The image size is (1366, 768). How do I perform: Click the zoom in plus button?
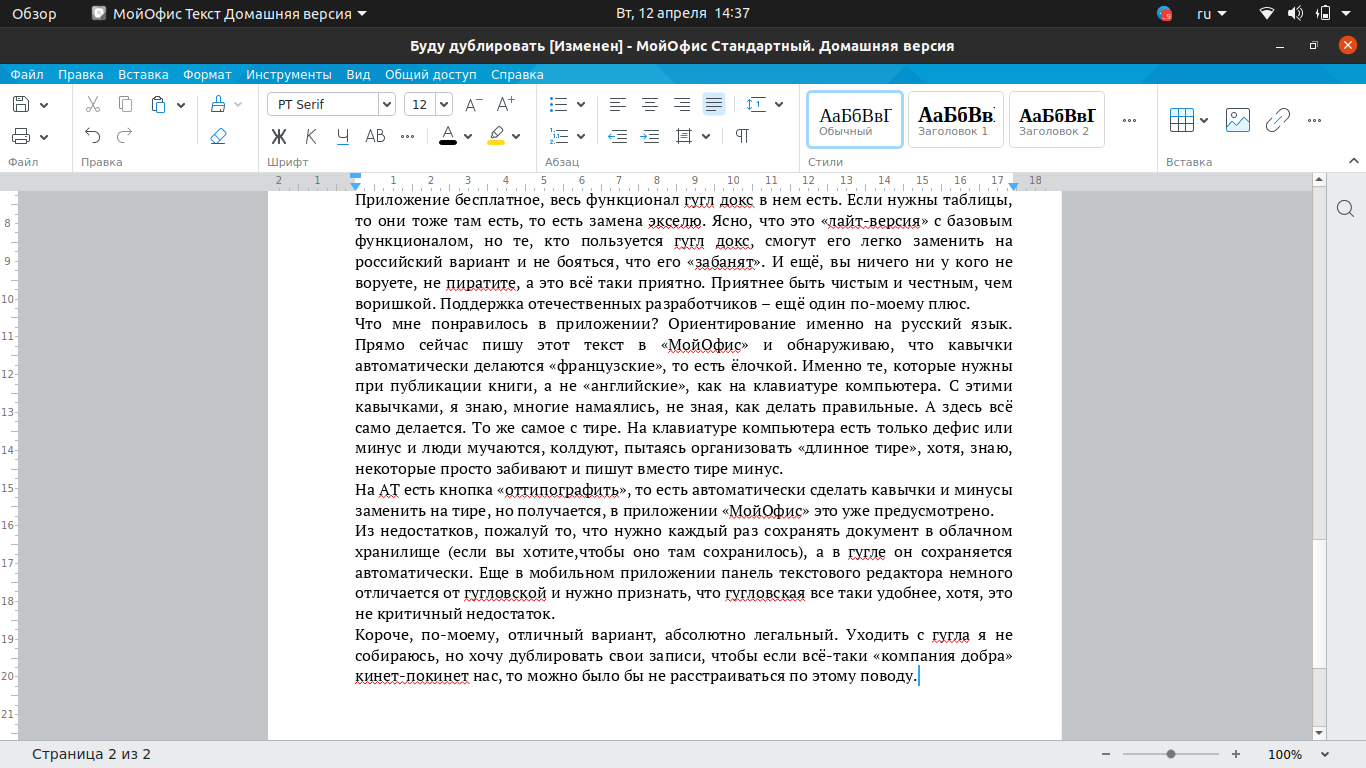pos(1236,754)
